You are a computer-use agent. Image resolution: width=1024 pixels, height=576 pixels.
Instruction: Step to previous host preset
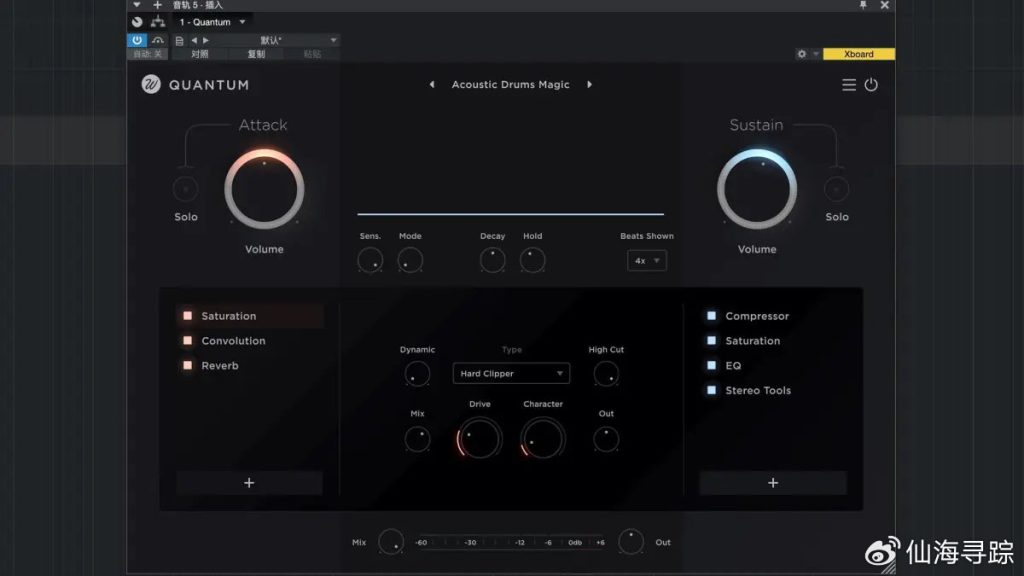click(x=194, y=40)
